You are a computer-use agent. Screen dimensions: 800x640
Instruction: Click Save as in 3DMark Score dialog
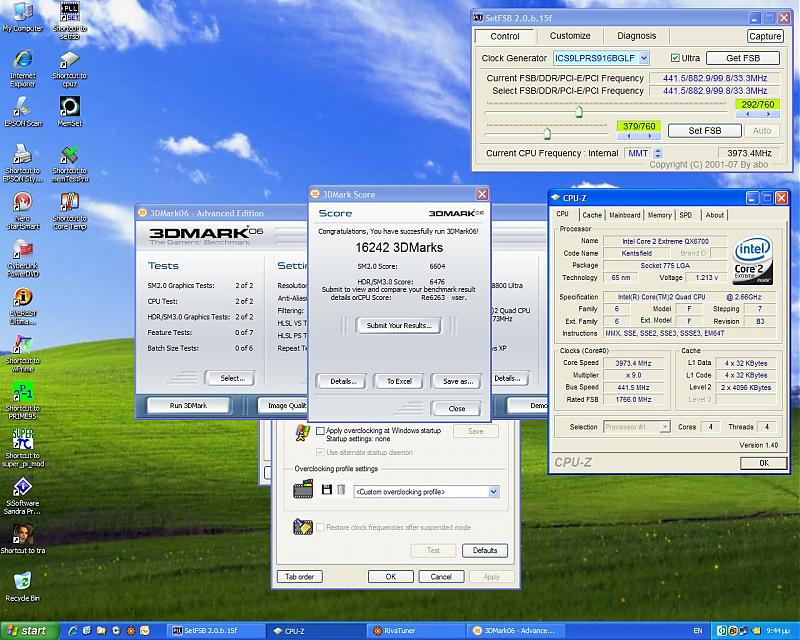tap(458, 381)
